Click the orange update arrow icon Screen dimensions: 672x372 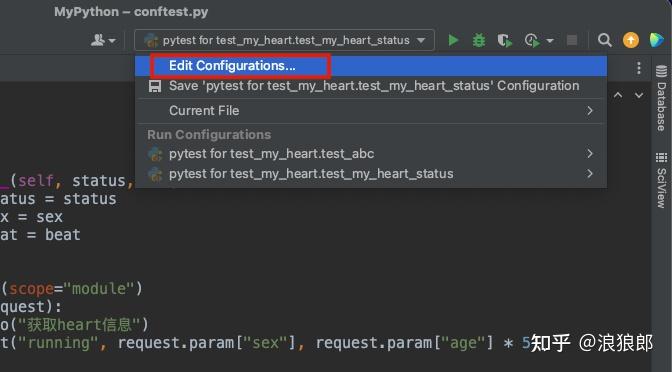[x=630, y=40]
